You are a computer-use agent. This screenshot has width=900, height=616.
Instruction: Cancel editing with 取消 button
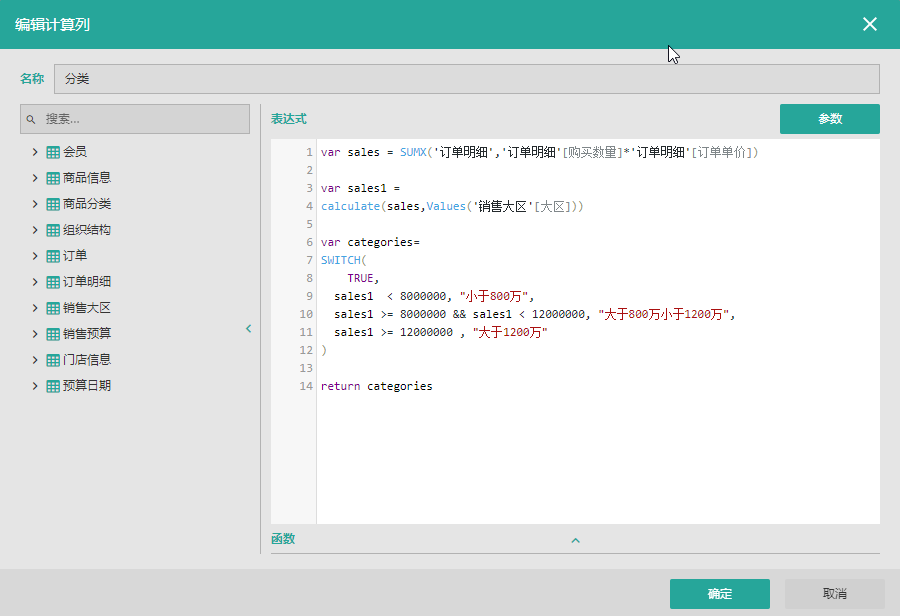tap(834, 594)
